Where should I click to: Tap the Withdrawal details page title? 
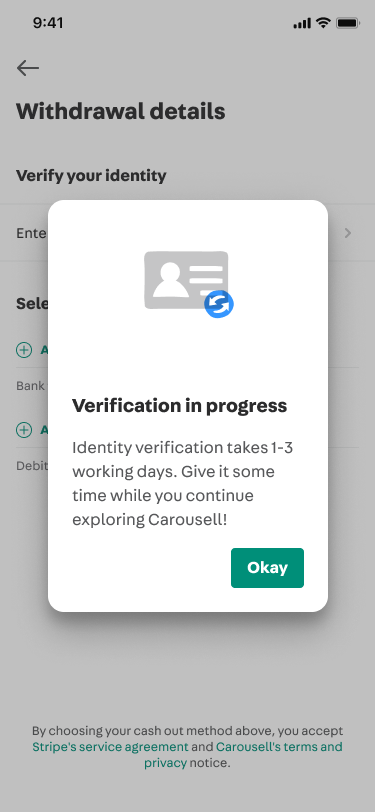[x=121, y=111]
